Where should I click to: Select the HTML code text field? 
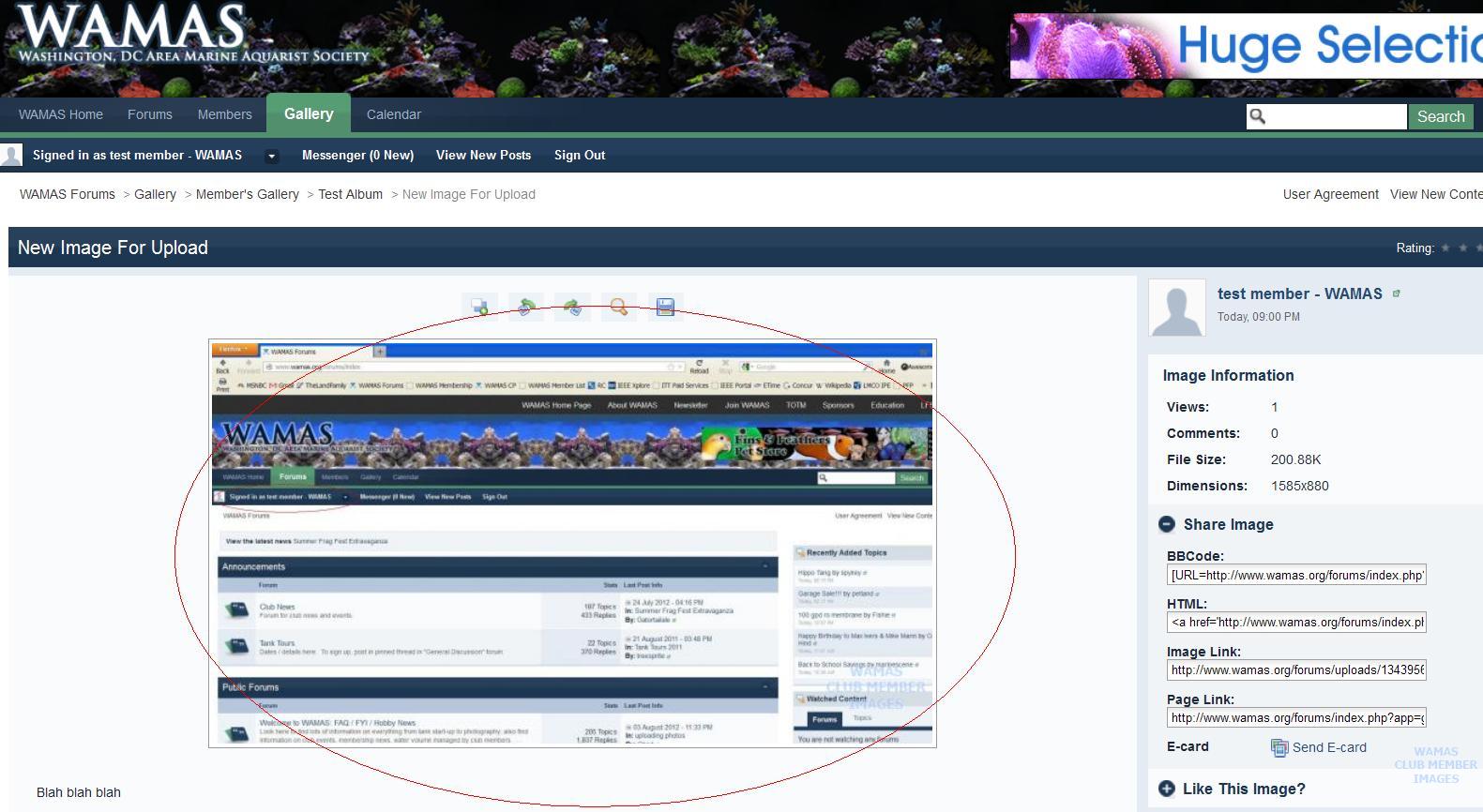[1296, 622]
